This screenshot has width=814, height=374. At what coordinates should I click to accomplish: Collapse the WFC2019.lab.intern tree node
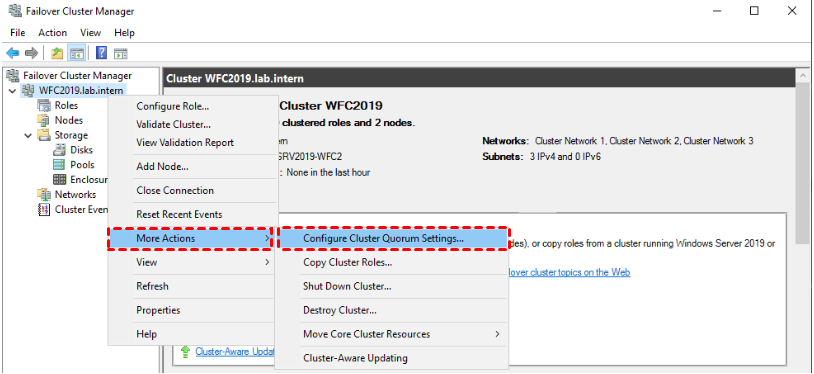coord(12,91)
